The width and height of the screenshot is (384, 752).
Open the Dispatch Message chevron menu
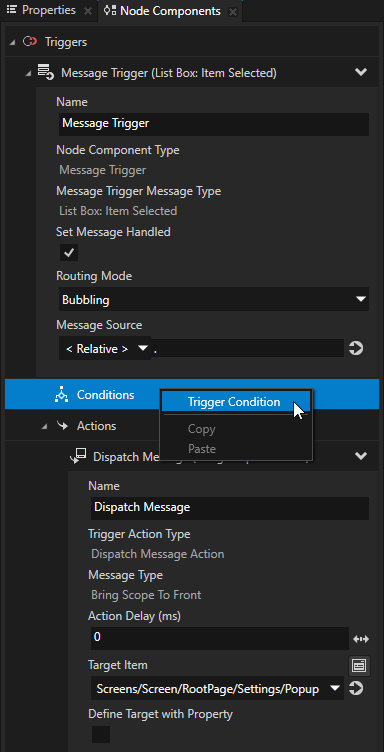361,456
